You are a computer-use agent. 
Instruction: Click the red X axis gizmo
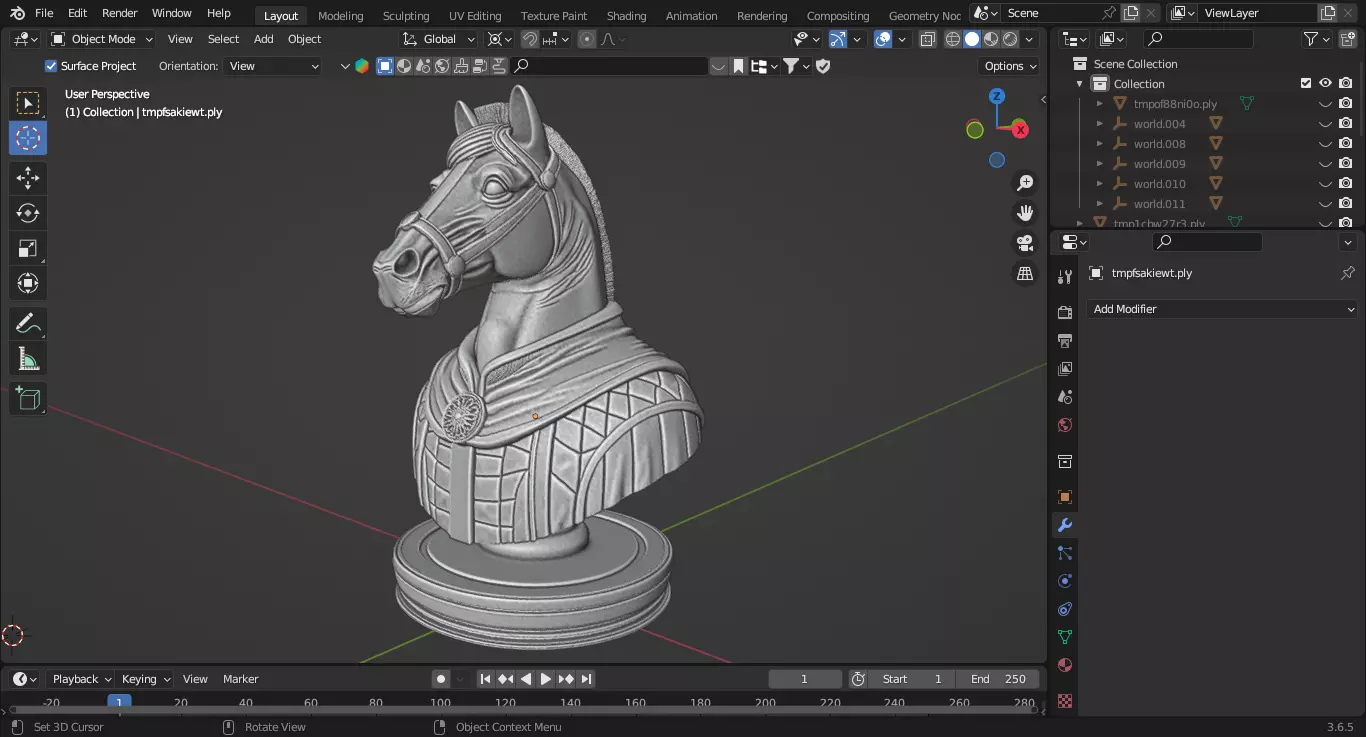pyautogui.click(x=1020, y=129)
